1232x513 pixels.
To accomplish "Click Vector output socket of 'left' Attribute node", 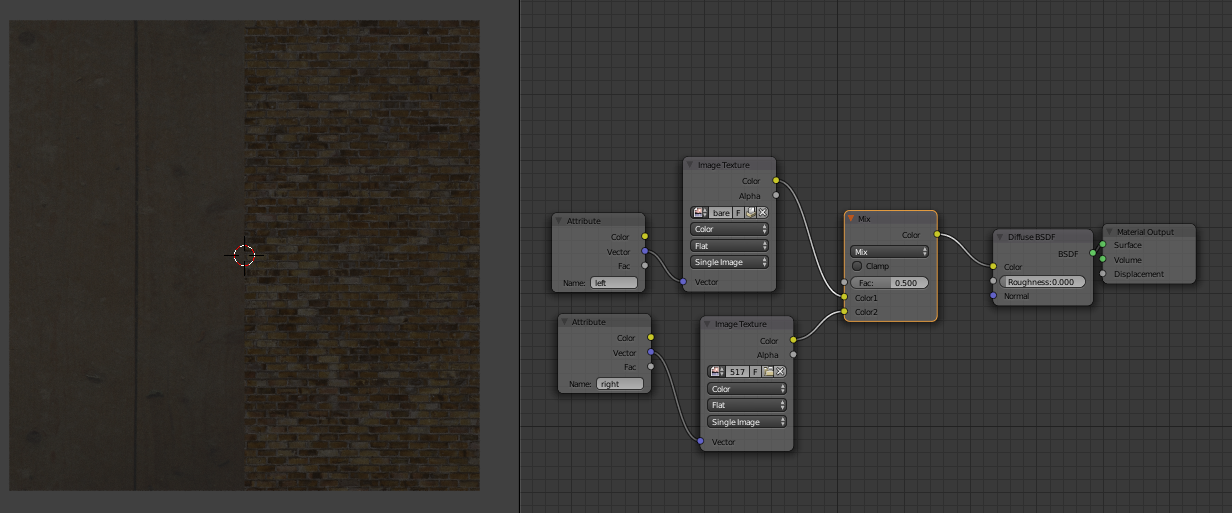I will 644,251.
